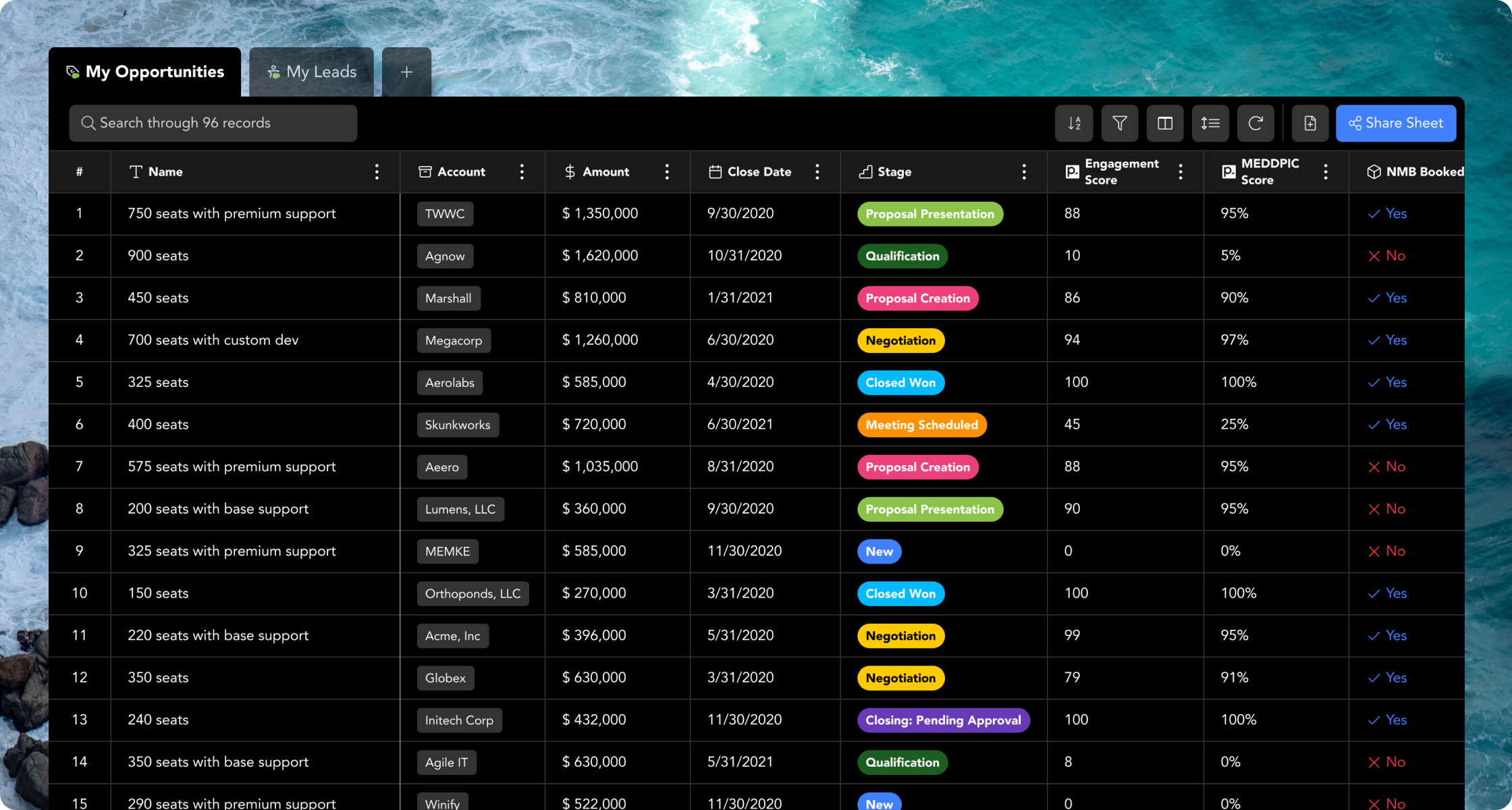
Task: Switch to the My Leads tab
Action: [x=312, y=72]
